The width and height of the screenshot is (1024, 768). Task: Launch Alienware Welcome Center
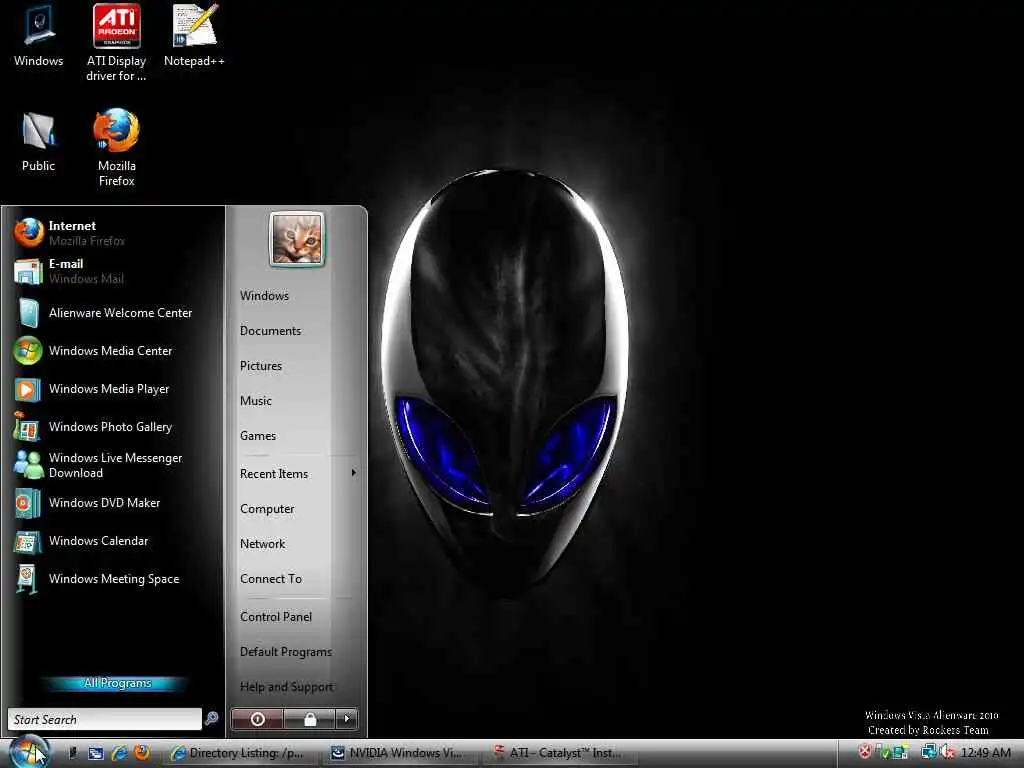[112, 313]
